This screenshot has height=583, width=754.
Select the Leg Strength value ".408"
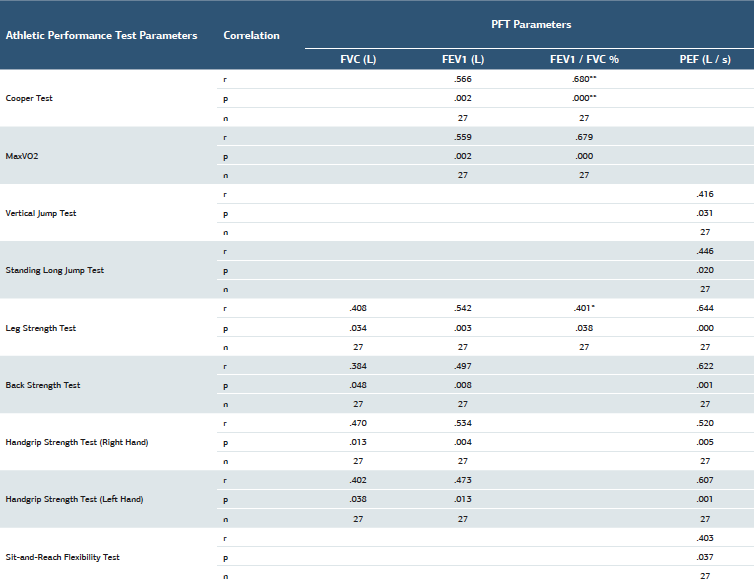coord(358,308)
